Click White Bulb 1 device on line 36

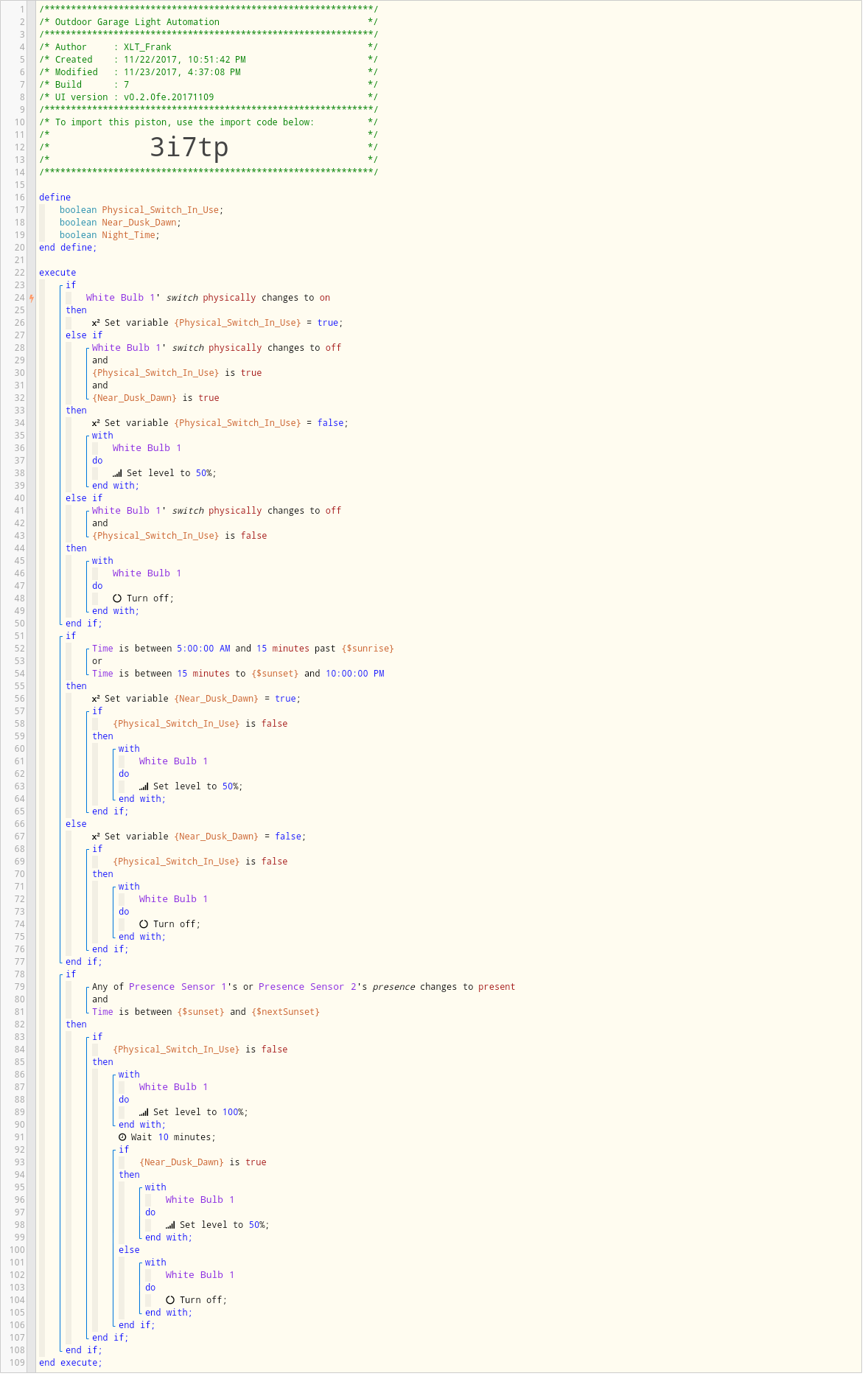[x=147, y=448]
